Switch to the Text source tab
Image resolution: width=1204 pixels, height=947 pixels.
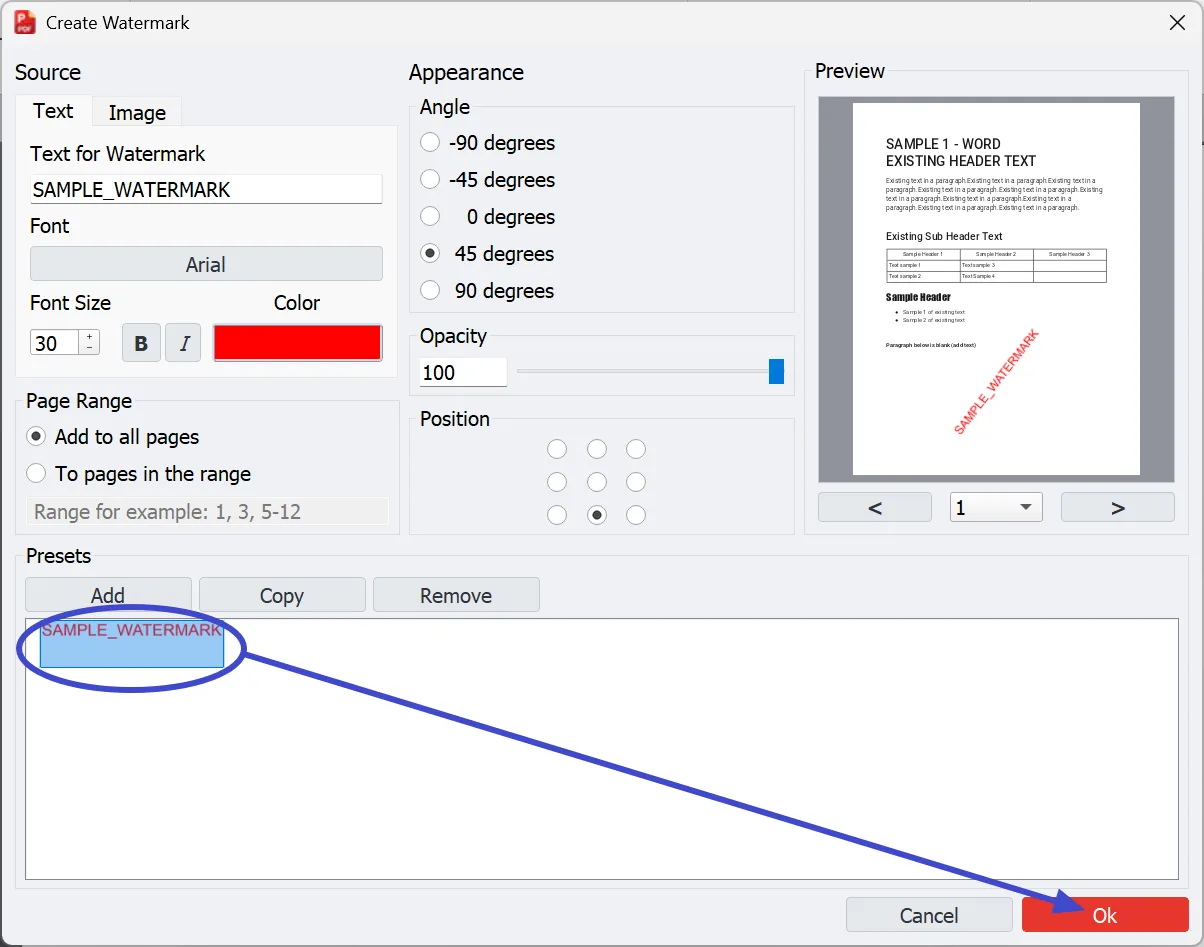pos(53,111)
